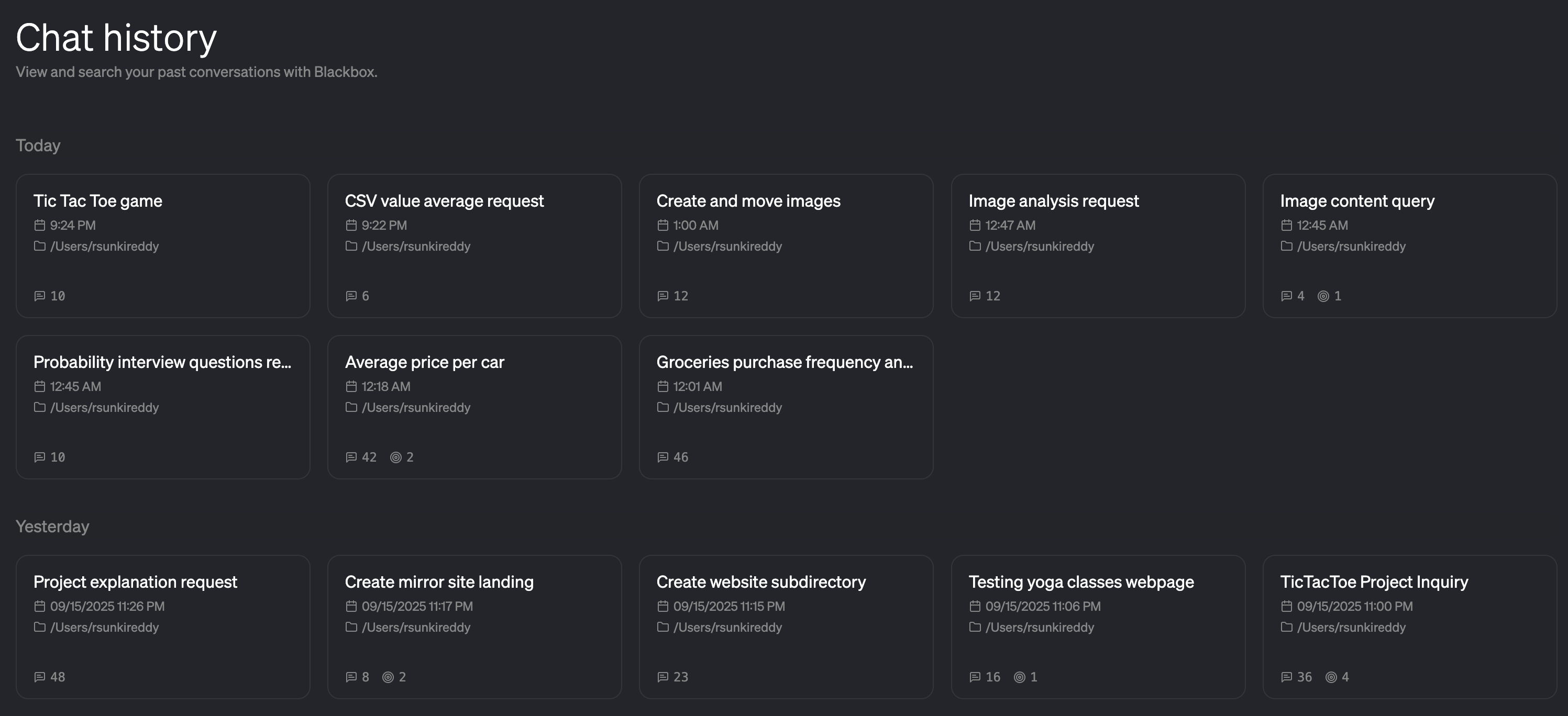Open Create website subdirectory chat

(786, 626)
